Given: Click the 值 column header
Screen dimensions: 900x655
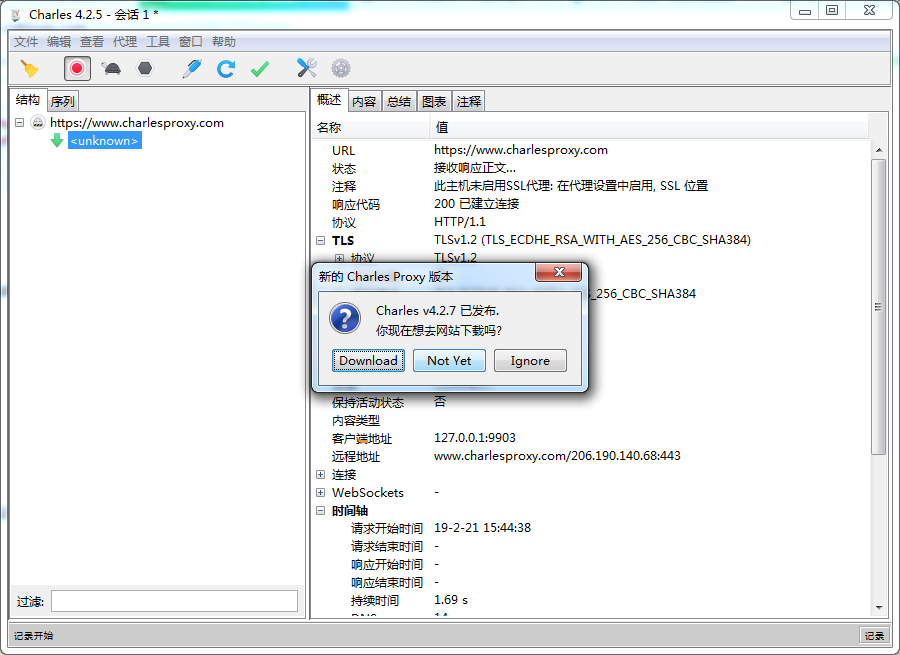Looking at the screenshot, I should pyautogui.click(x=649, y=127).
